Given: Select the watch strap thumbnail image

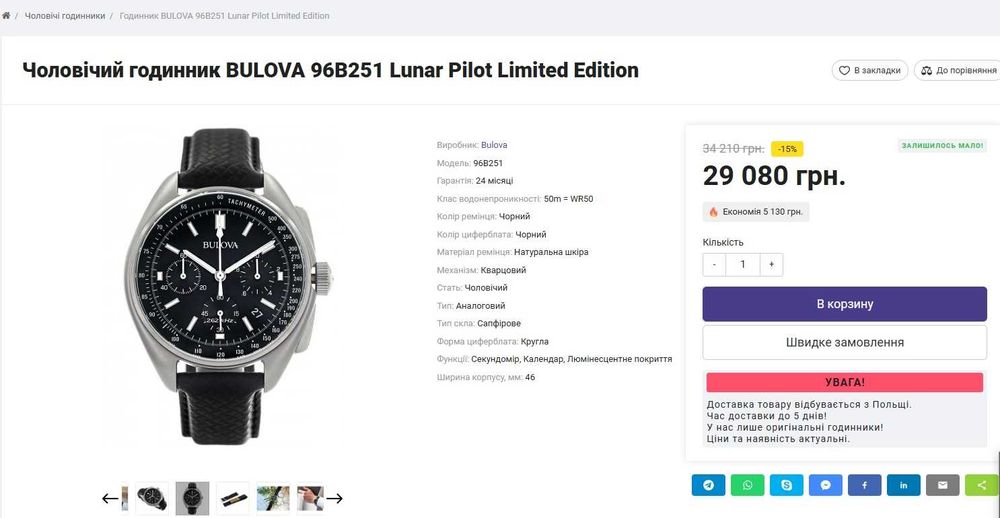Looking at the screenshot, I should 232,497.
